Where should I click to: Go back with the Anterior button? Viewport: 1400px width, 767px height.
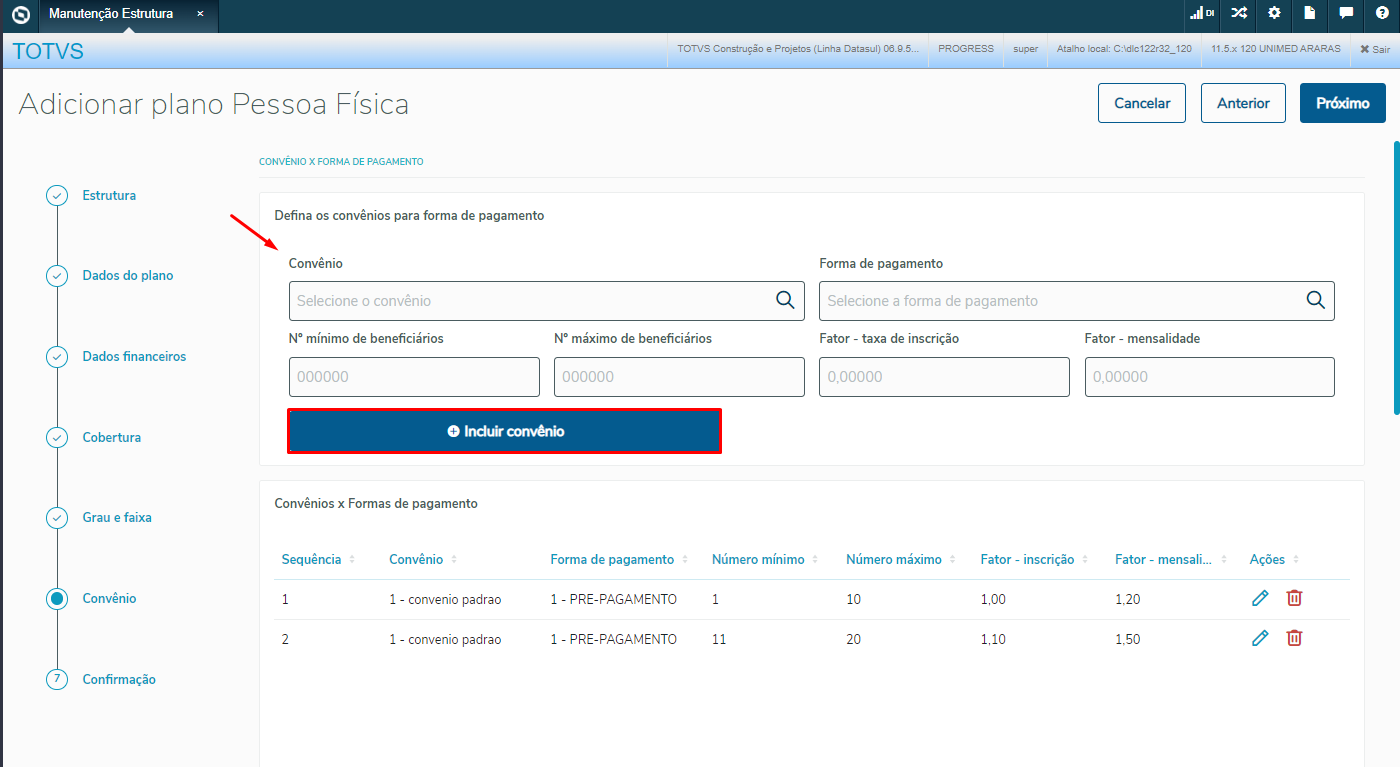1243,103
